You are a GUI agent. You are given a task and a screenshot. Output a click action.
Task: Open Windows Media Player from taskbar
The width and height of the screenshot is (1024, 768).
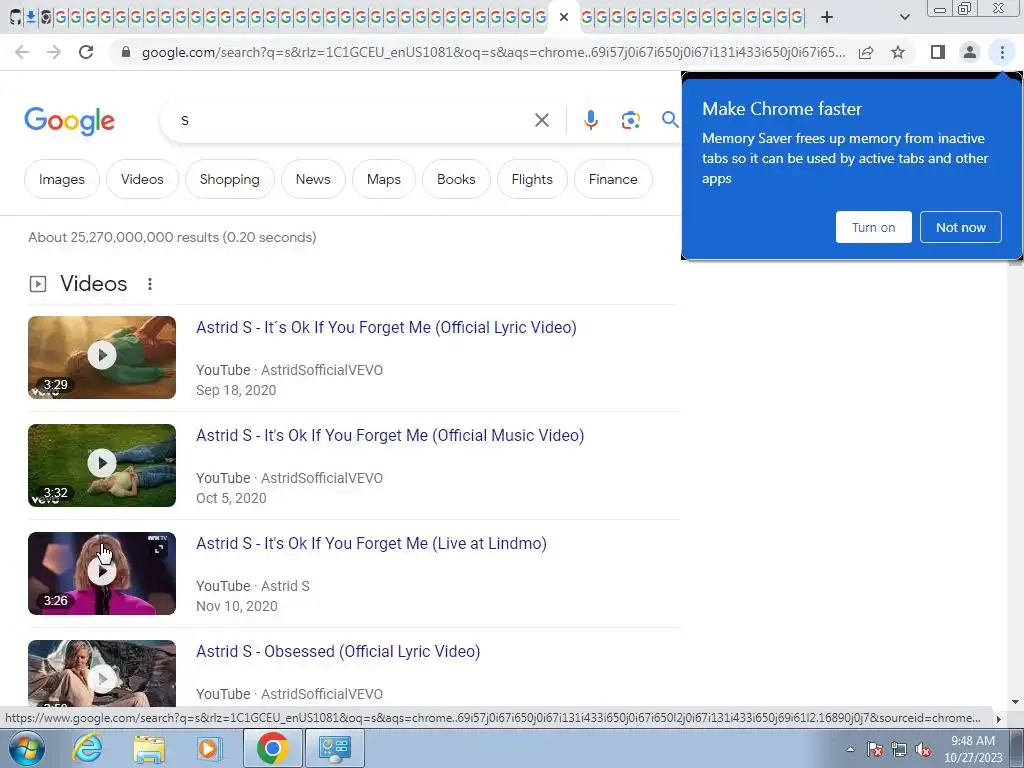210,748
